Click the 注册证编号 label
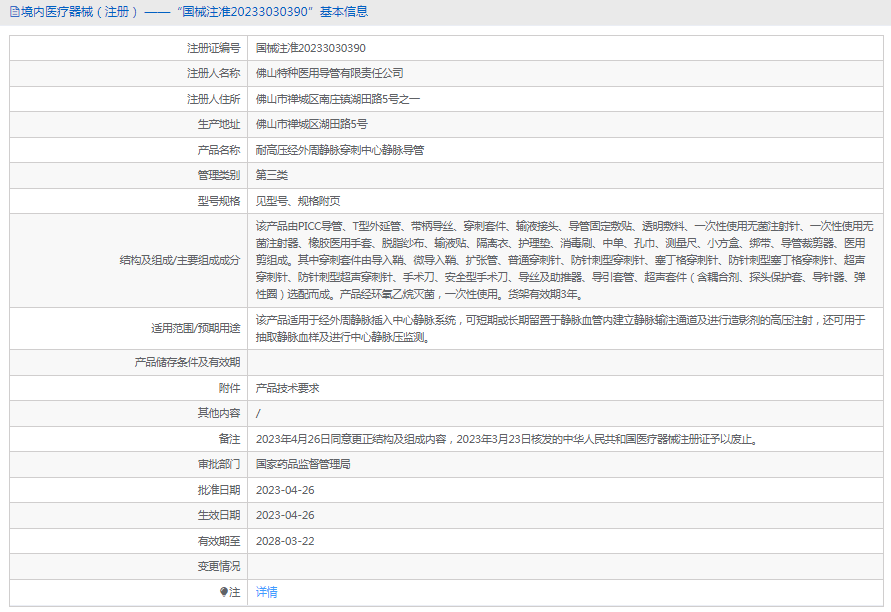Viewport: 891px width, 612px height. pos(214,48)
